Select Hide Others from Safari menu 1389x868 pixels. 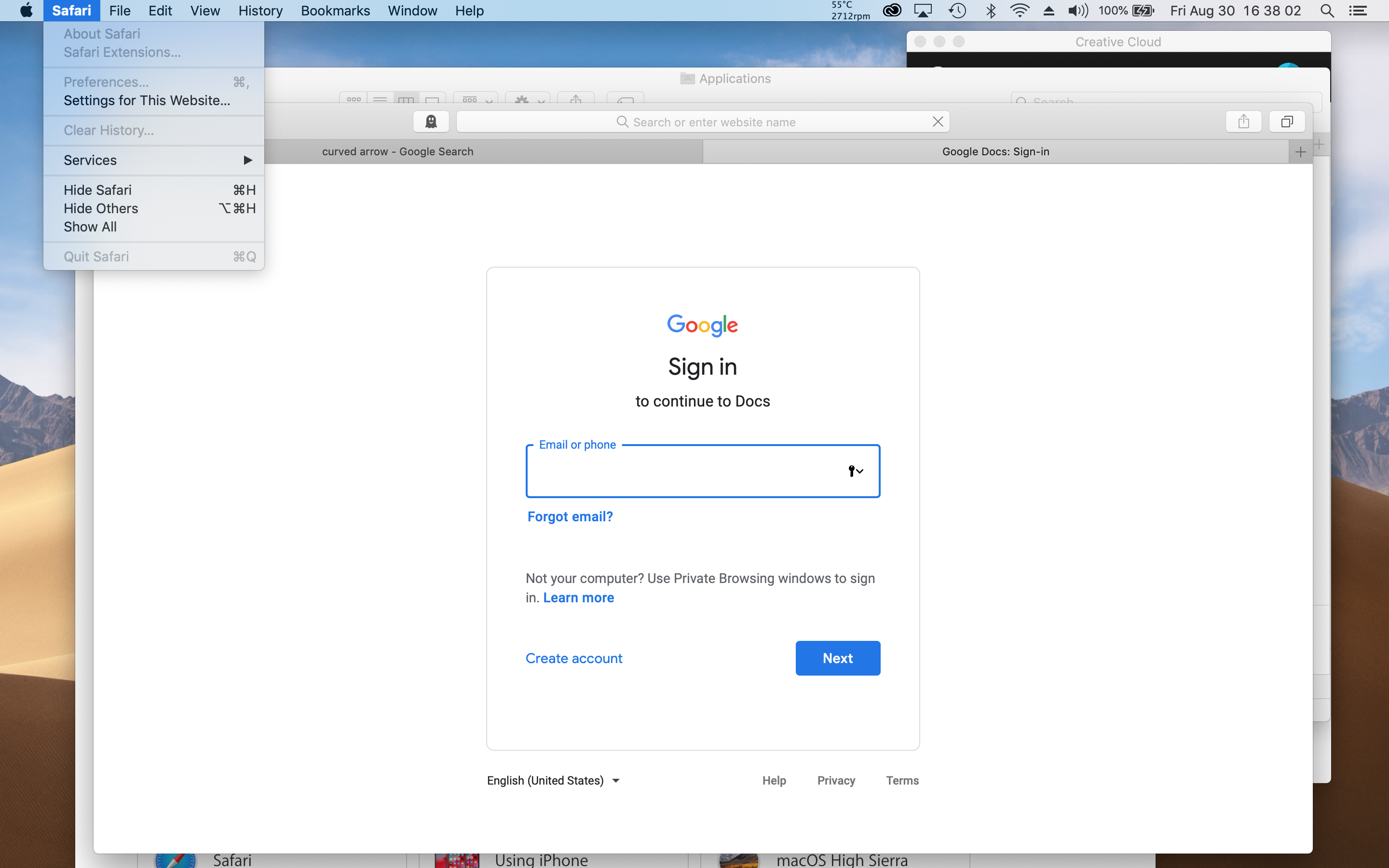pyautogui.click(x=101, y=208)
